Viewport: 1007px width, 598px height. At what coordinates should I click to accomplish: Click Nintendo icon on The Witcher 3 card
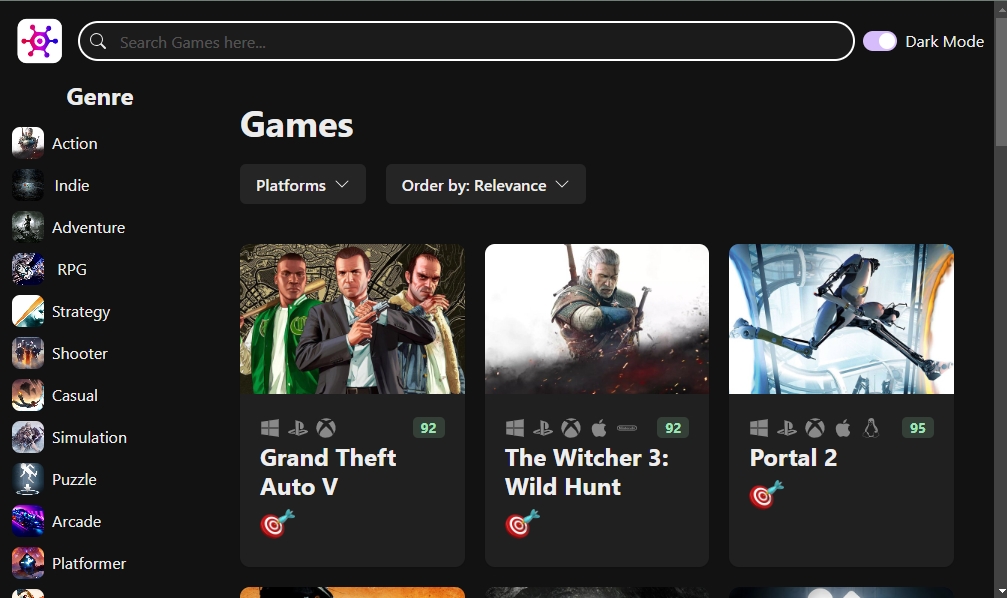(x=627, y=428)
